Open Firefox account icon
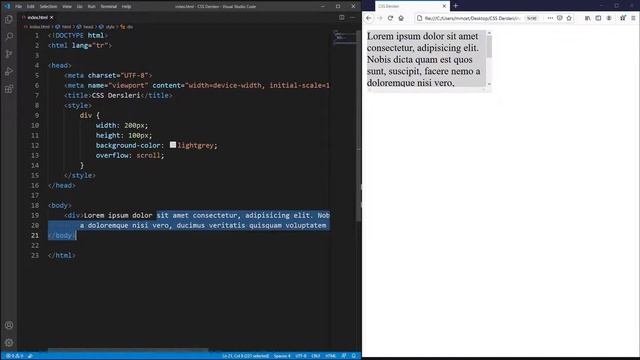The width and height of the screenshot is (640, 360). click(609, 18)
